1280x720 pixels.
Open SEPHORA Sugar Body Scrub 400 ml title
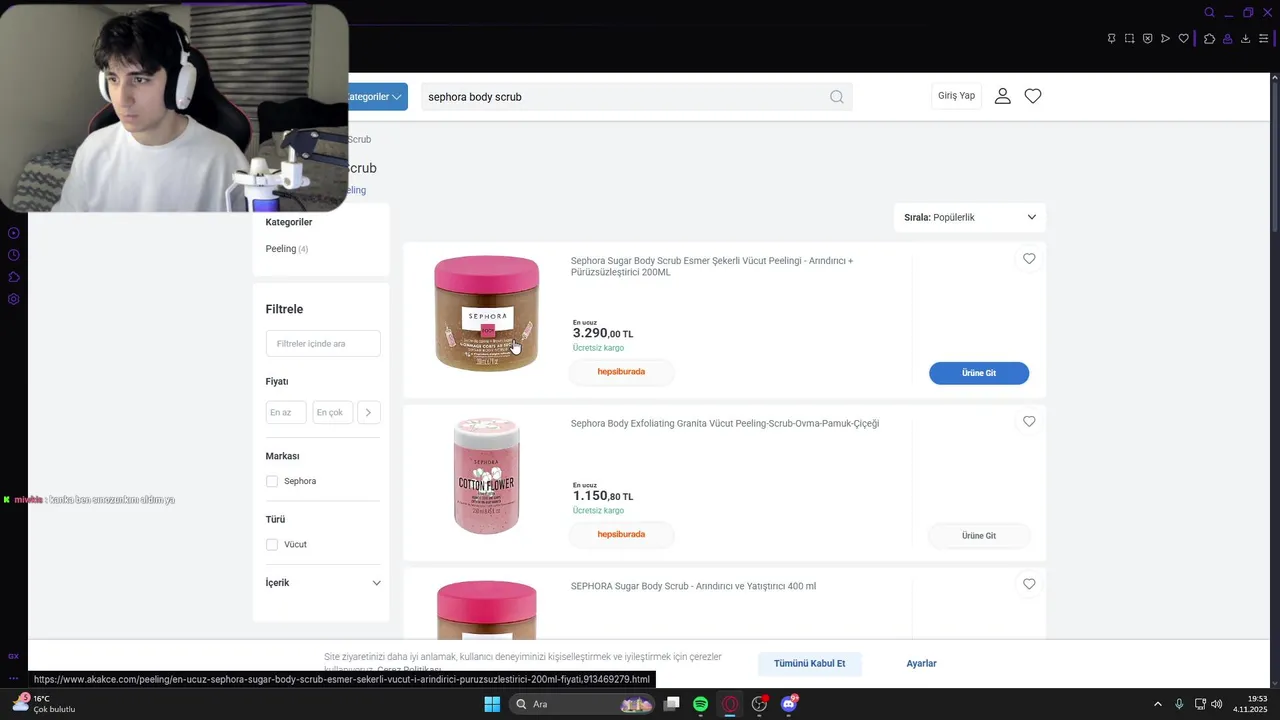[x=693, y=586]
